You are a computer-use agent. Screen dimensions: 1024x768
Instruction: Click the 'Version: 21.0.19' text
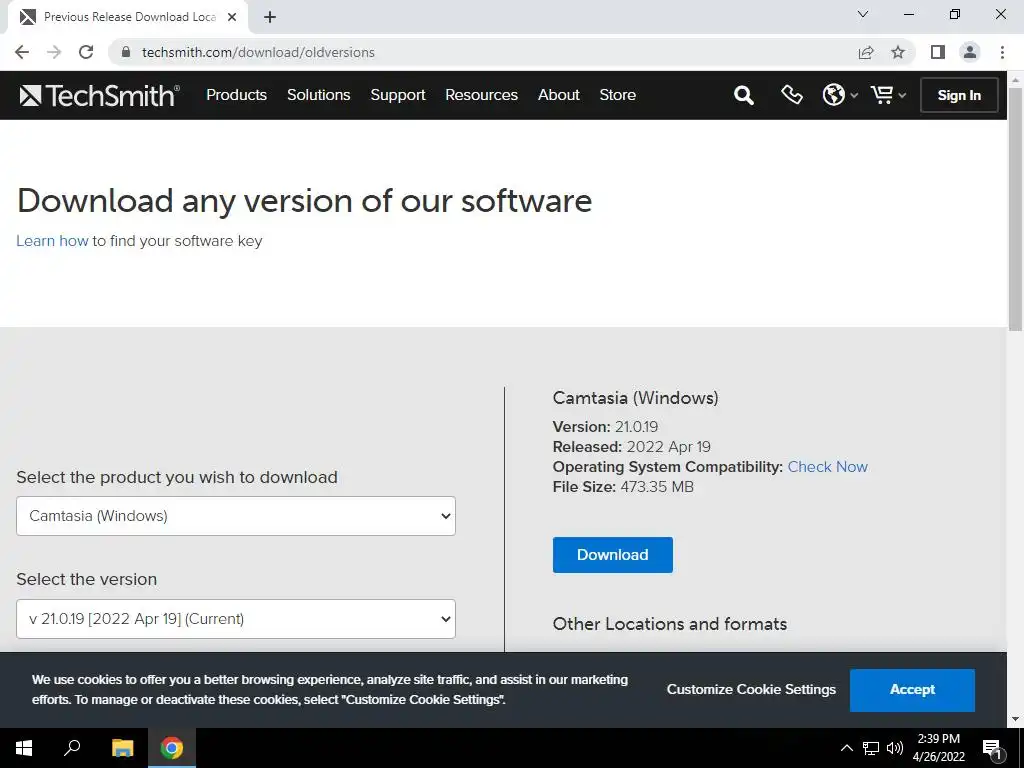pos(605,427)
